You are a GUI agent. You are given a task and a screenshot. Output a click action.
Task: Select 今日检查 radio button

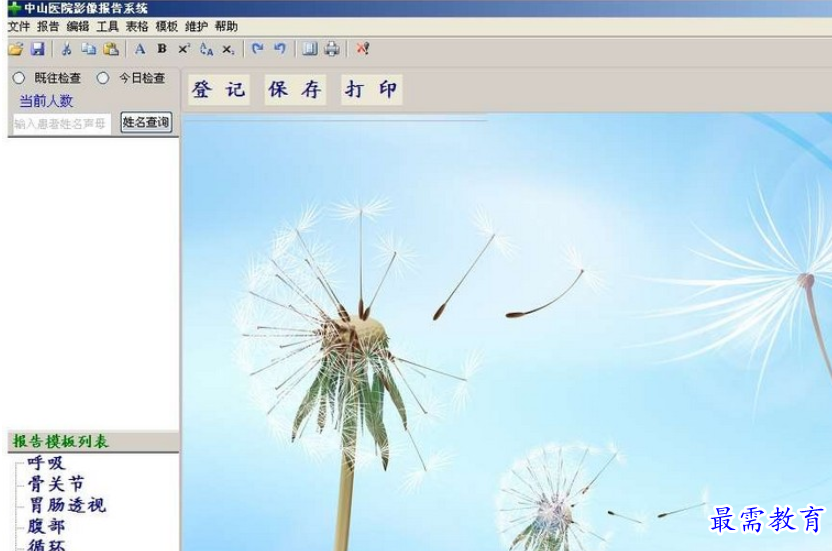(103, 78)
